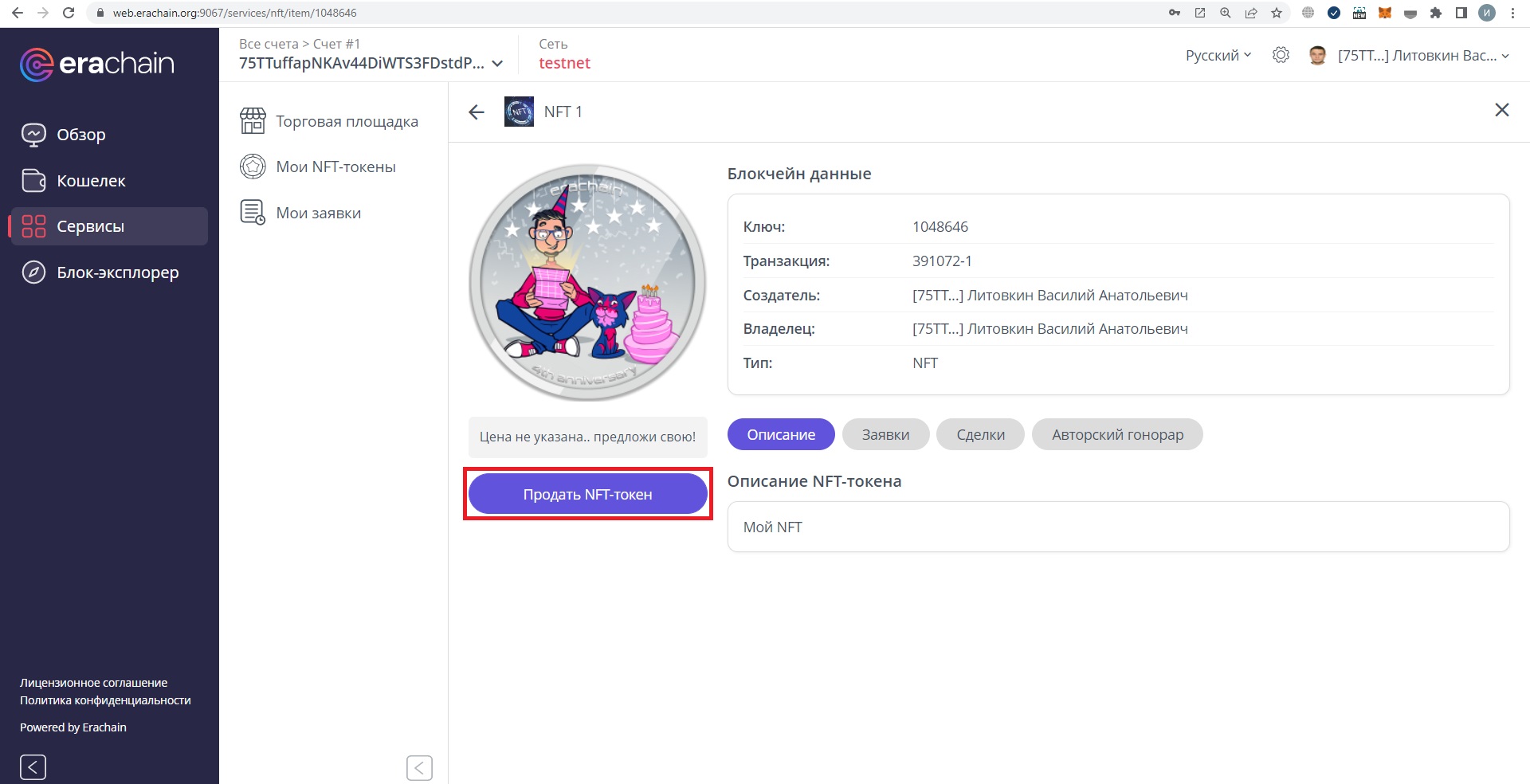The image size is (1530, 784).
Task: Open the Русский language dropdown
Action: click(x=1218, y=55)
